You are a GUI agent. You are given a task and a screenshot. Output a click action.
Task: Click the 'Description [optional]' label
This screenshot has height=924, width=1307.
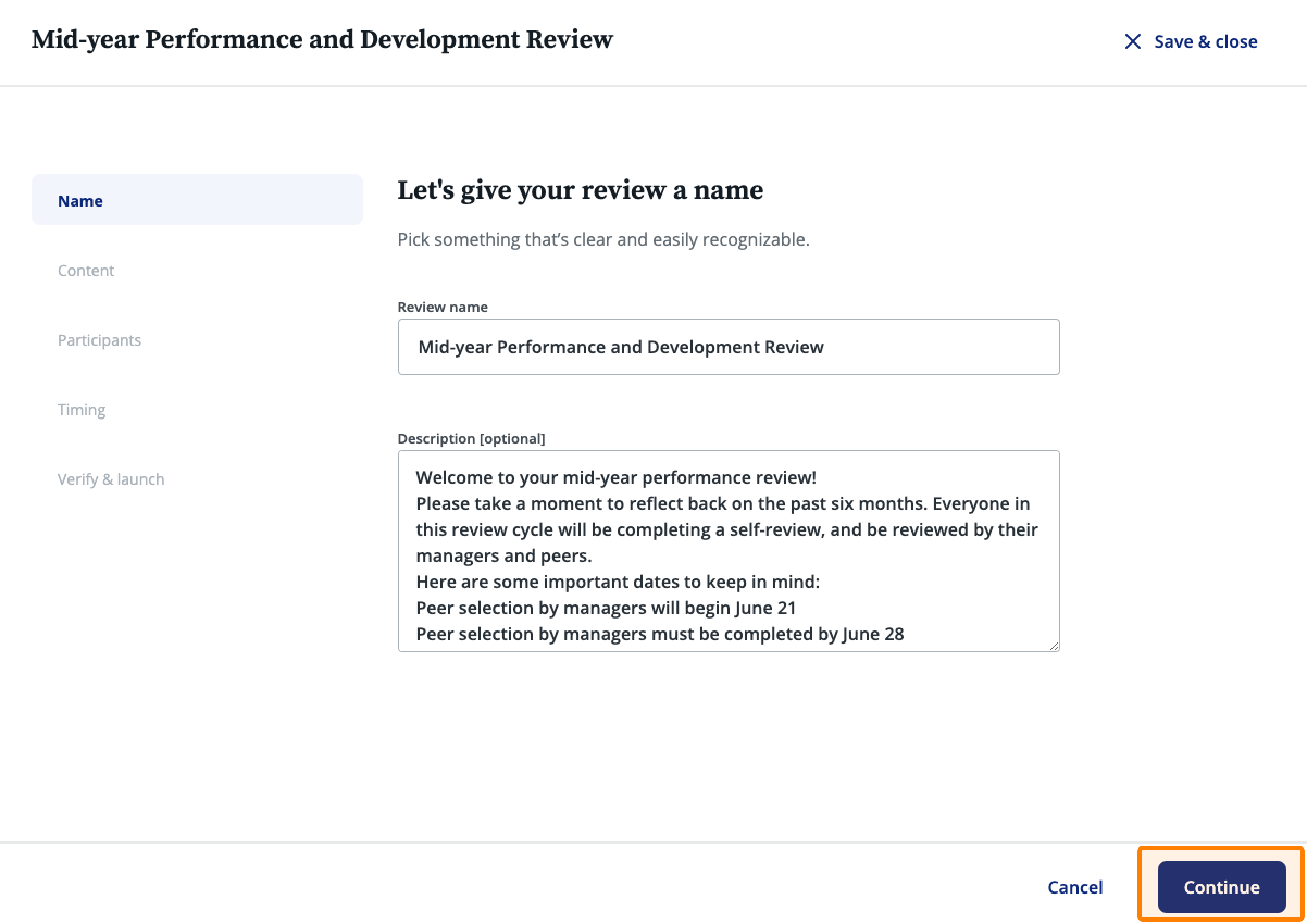tap(471, 438)
